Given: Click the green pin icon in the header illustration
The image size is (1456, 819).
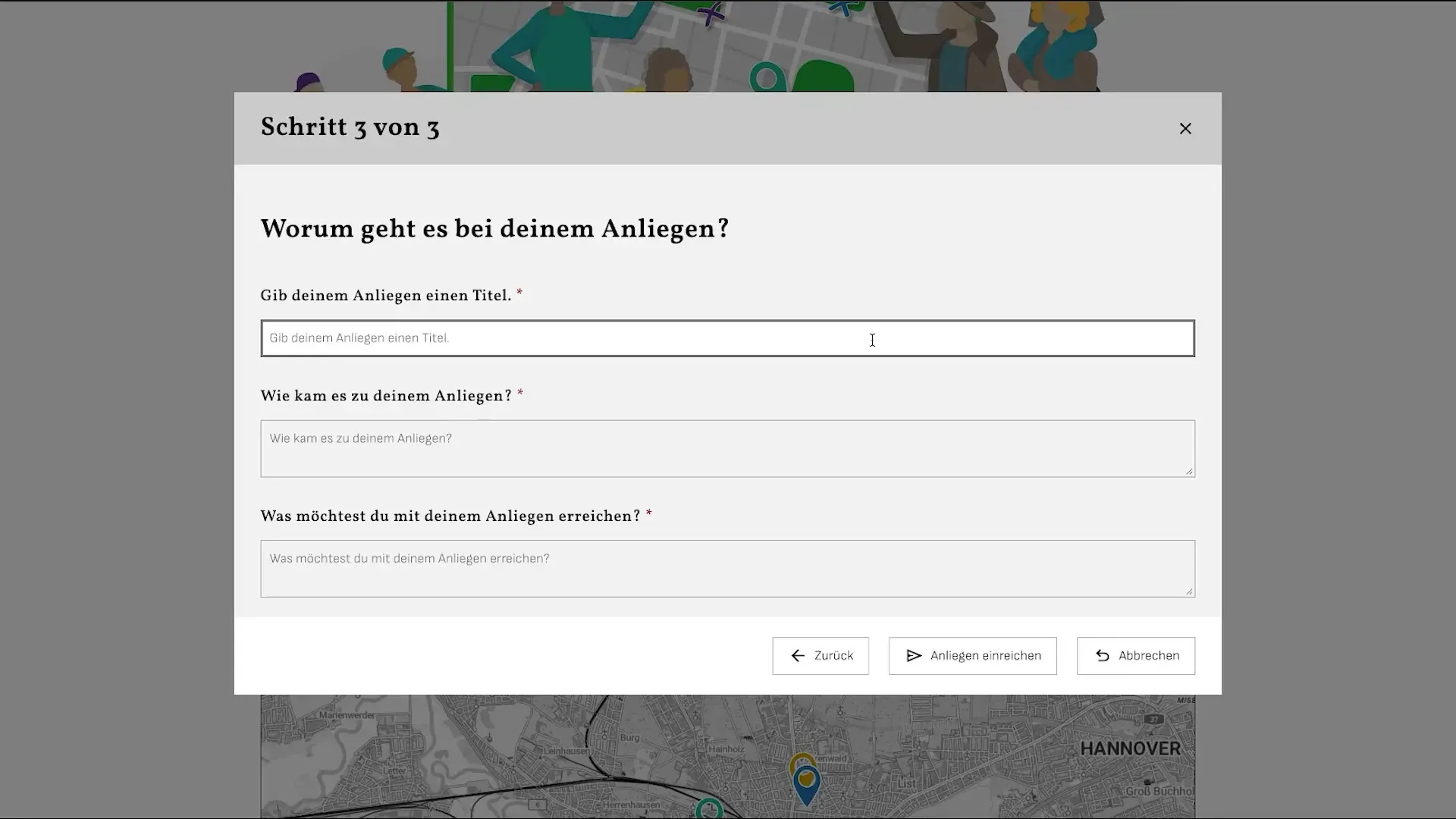Looking at the screenshot, I should pyautogui.click(x=767, y=77).
